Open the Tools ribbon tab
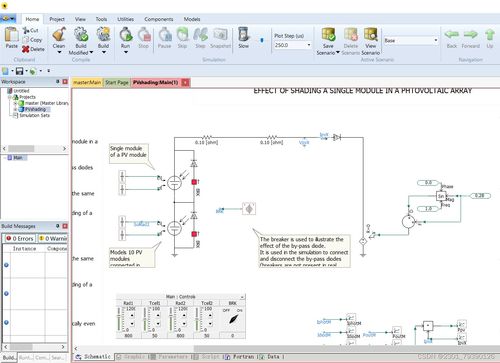The width and height of the screenshot is (500, 363). tap(101, 19)
